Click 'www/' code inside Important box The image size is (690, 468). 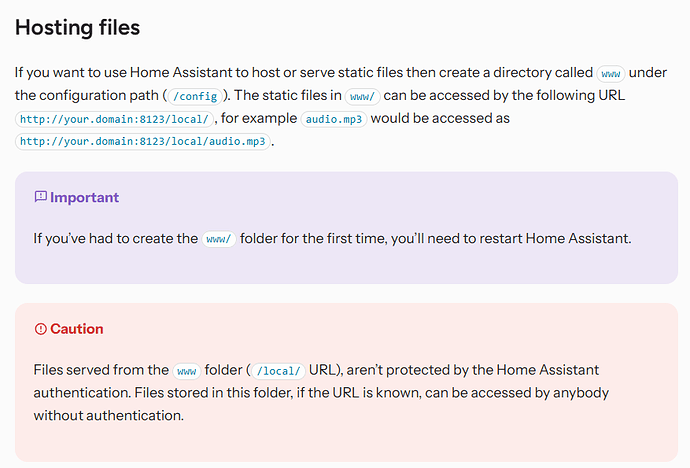click(218, 240)
